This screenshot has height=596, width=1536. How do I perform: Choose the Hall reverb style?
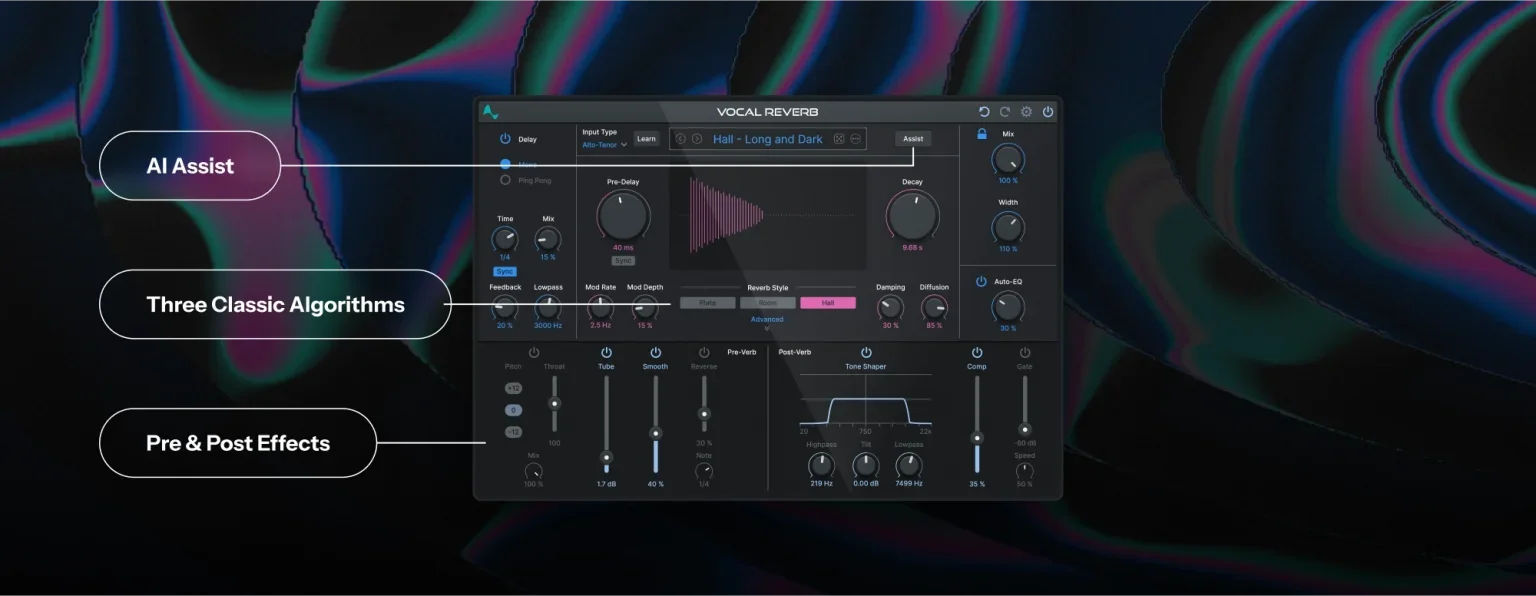(828, 302)
